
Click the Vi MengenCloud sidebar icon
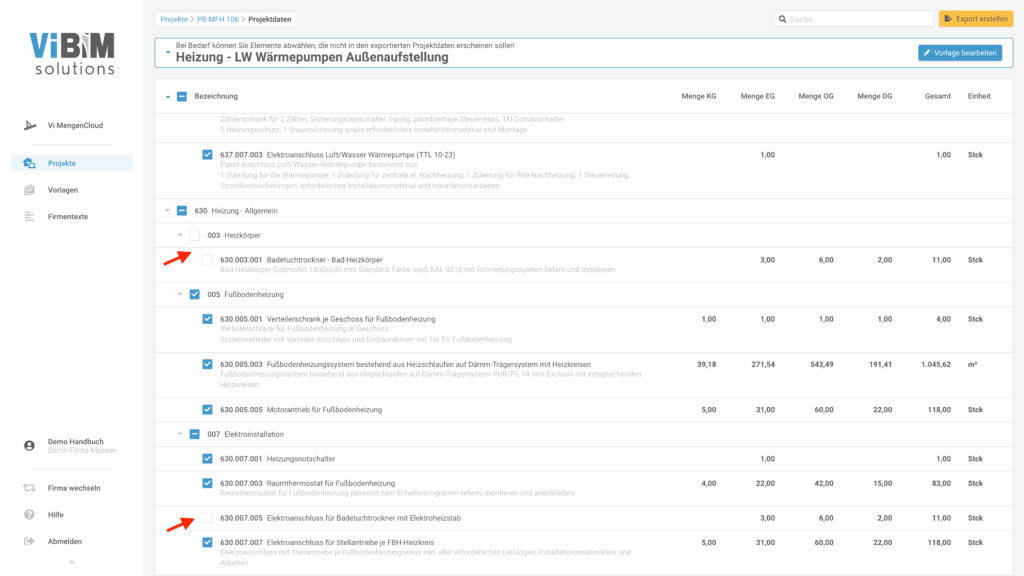pos(29,126)
